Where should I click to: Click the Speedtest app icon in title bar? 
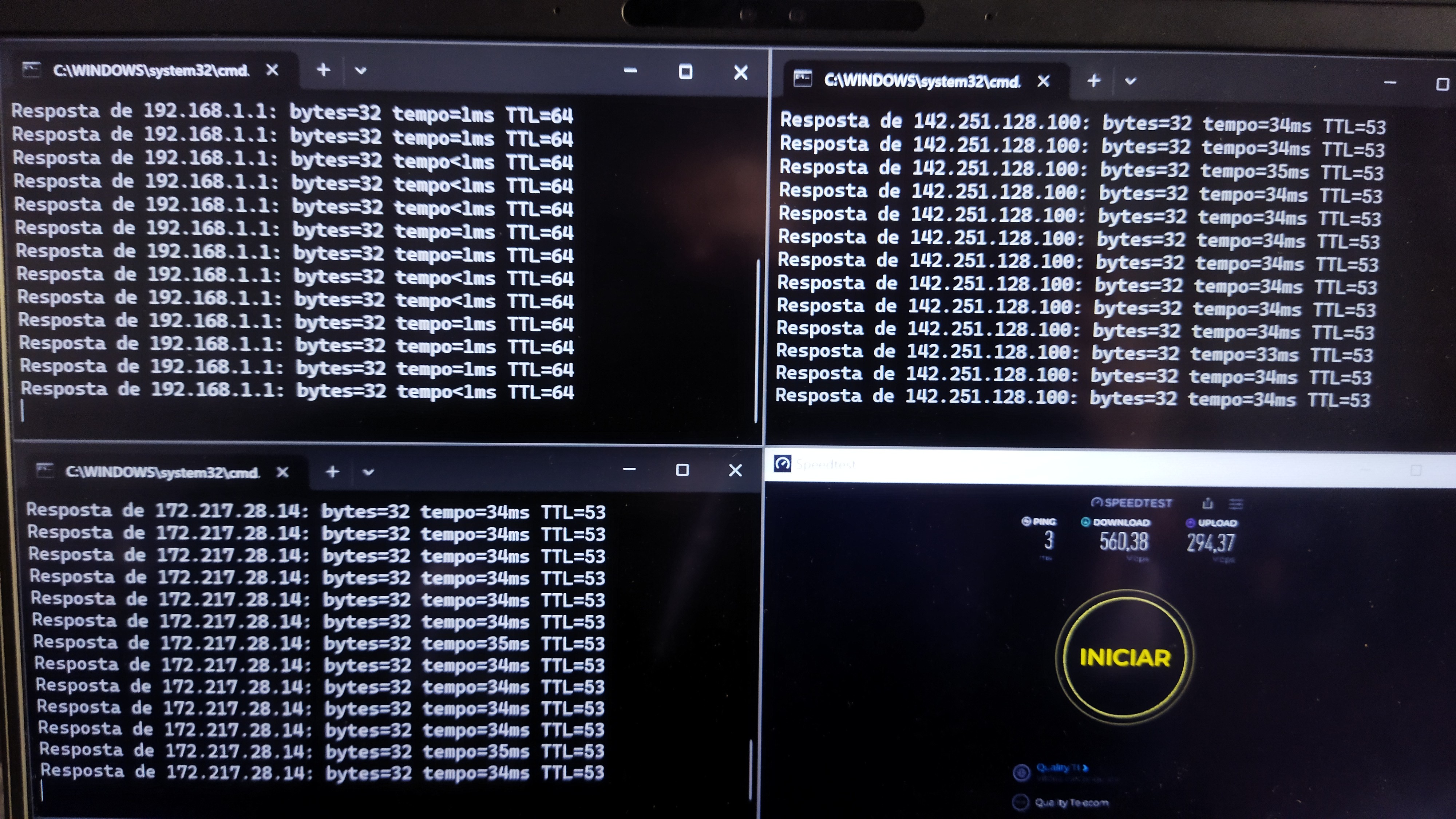pyautogui.click(x=782, y=464)
